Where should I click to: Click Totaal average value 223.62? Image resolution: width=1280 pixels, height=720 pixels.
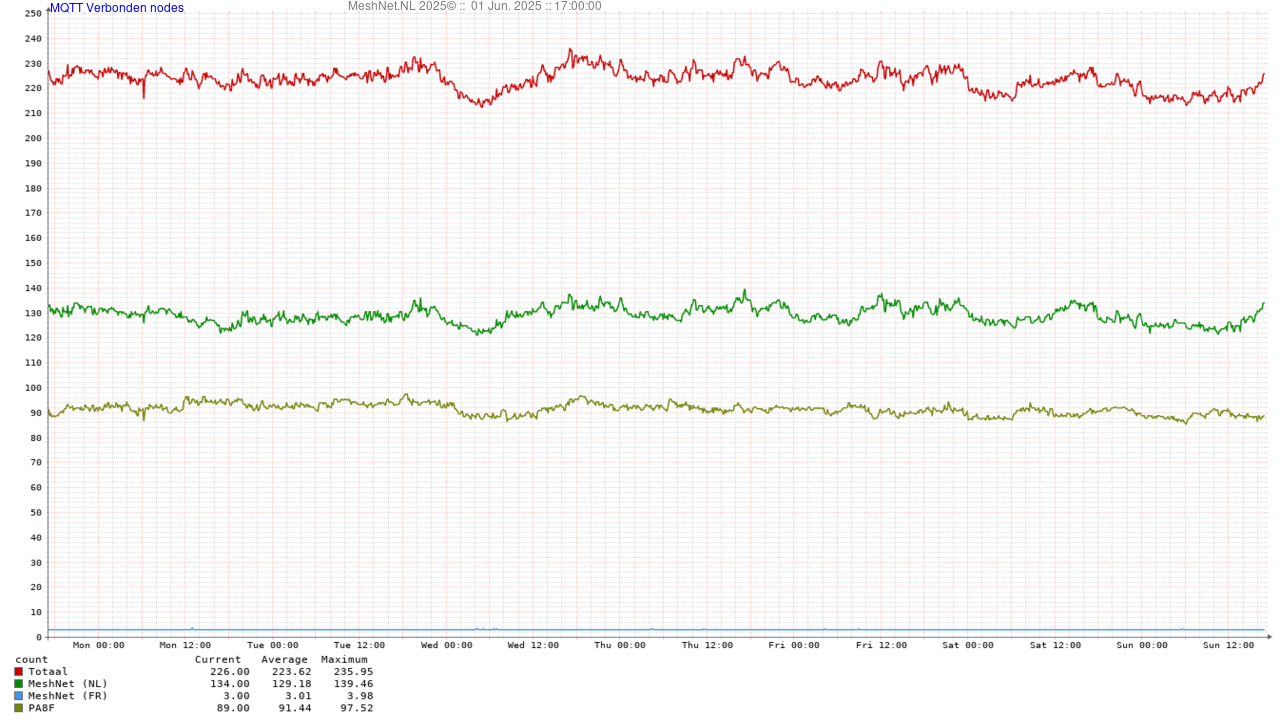(292, 672)
